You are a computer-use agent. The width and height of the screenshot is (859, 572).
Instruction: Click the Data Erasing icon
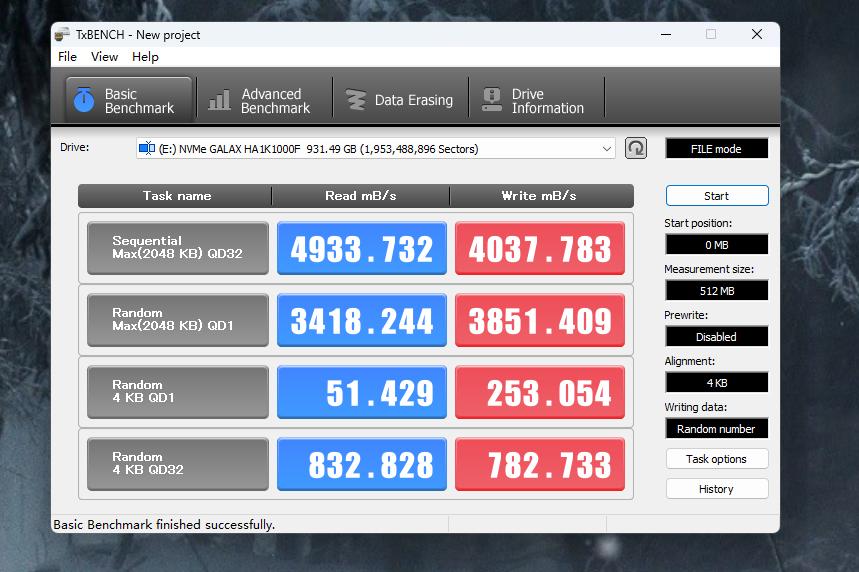[x=356, y=100]
